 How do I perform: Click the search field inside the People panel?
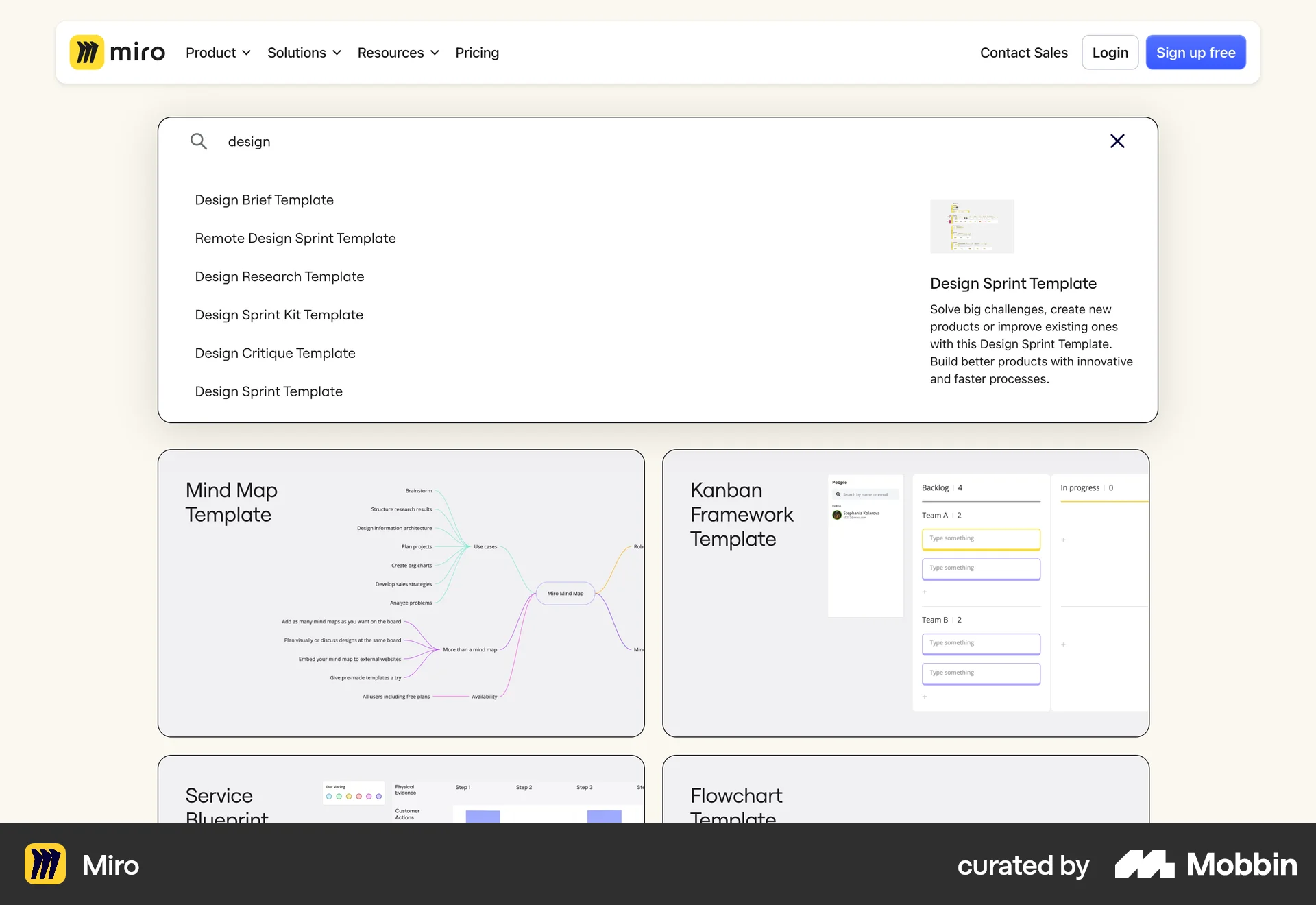click(865, 494)
